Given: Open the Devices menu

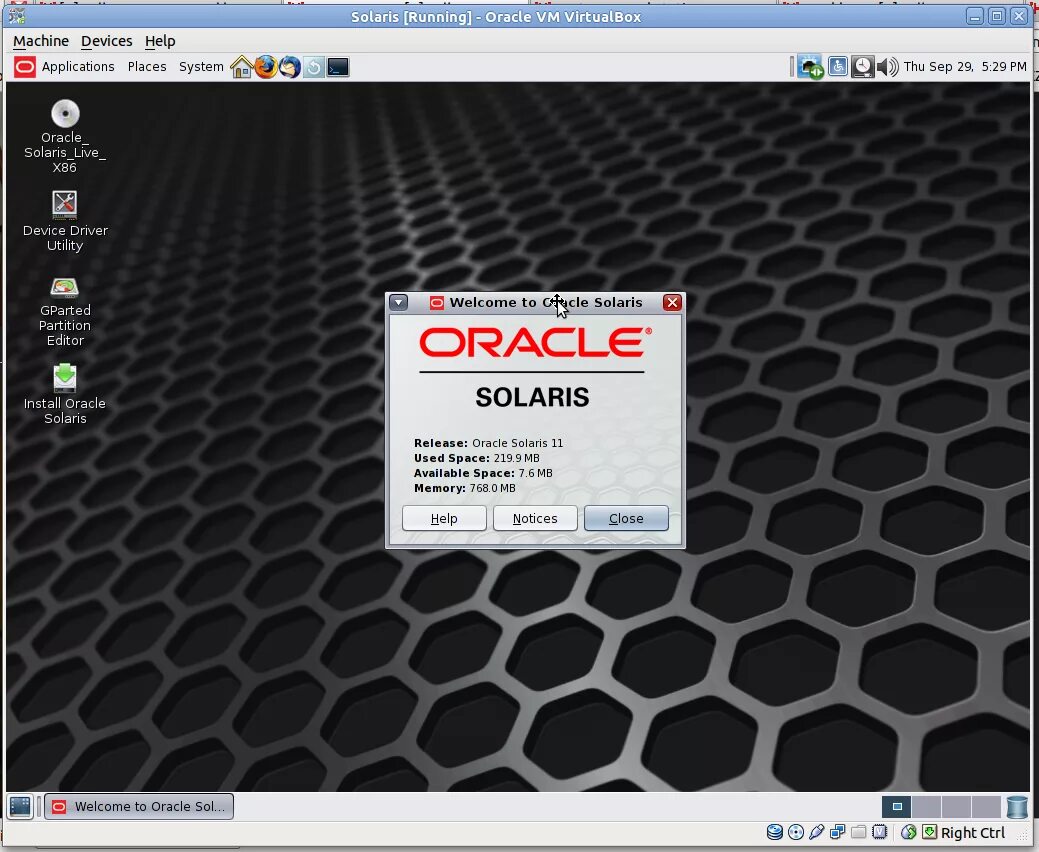Looking at the screenshot, I should pos(107,41).
